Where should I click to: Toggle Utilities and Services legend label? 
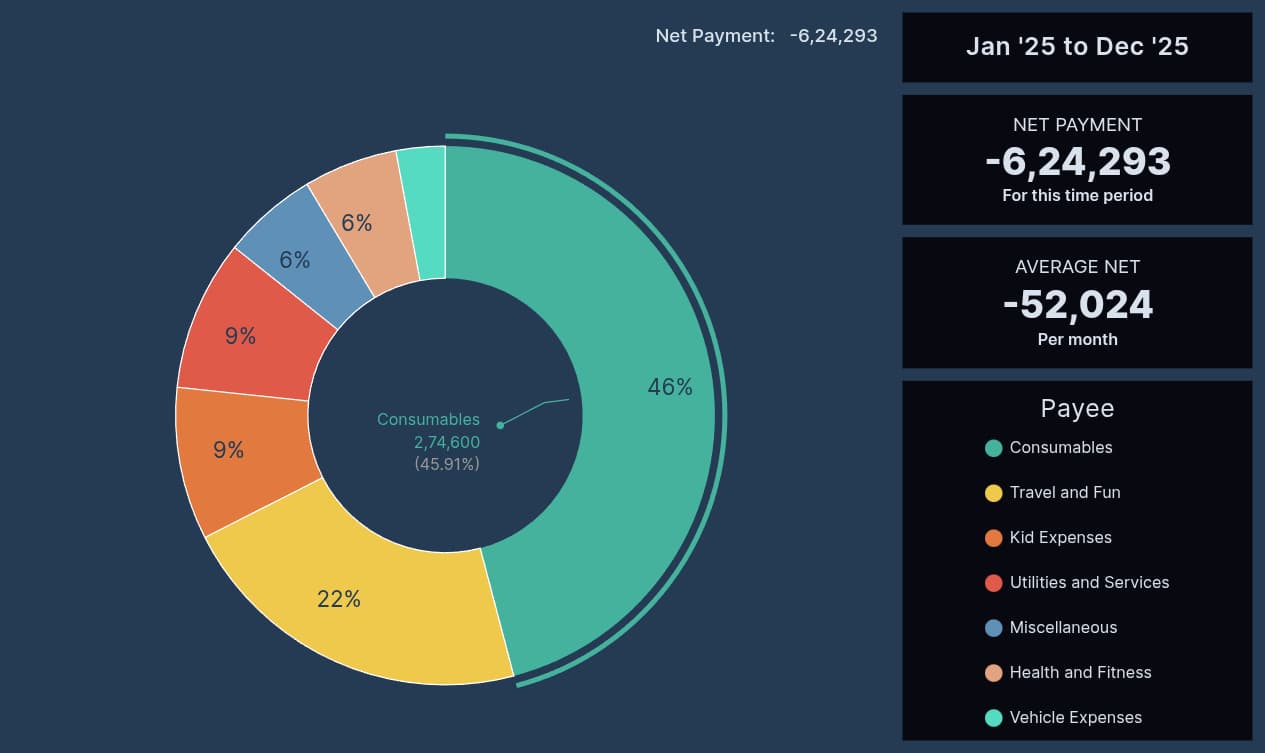point(1089,583)
